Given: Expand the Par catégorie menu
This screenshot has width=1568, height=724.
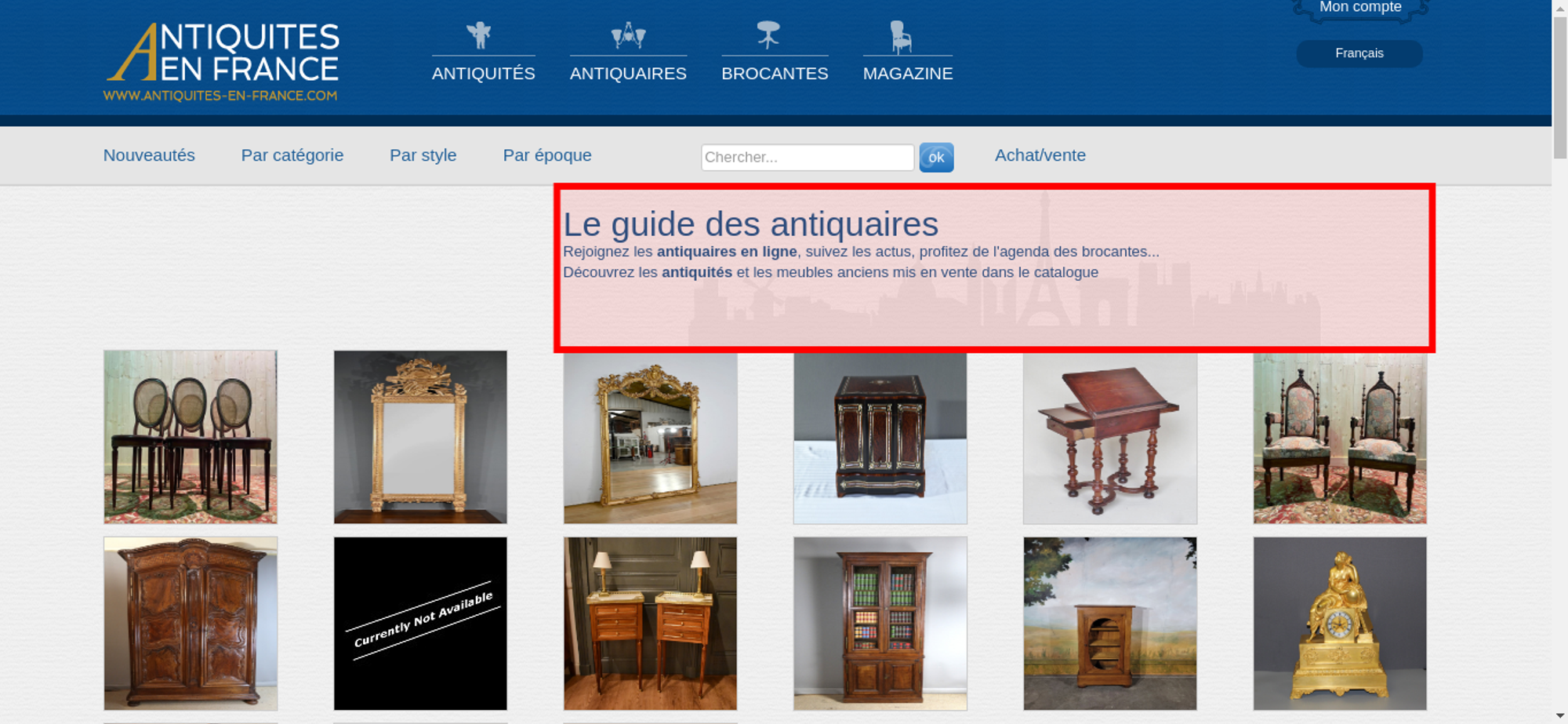Looking at the screenshot, I should click(x=292, y=155).
